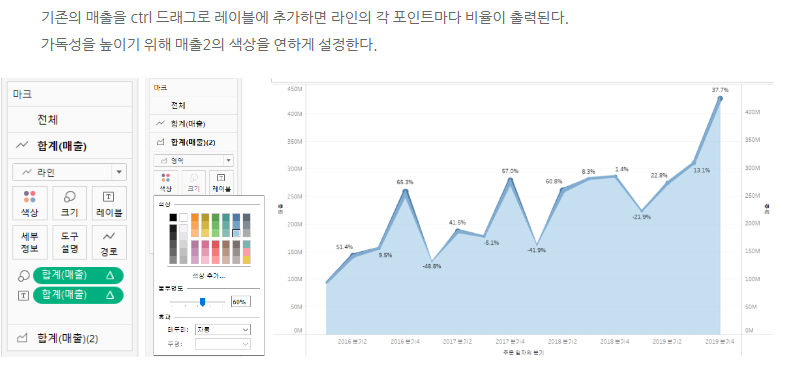Click the label 합계(매출) green pill
Image resolution: width=801 pixels, height=367 pixels.
78,295
